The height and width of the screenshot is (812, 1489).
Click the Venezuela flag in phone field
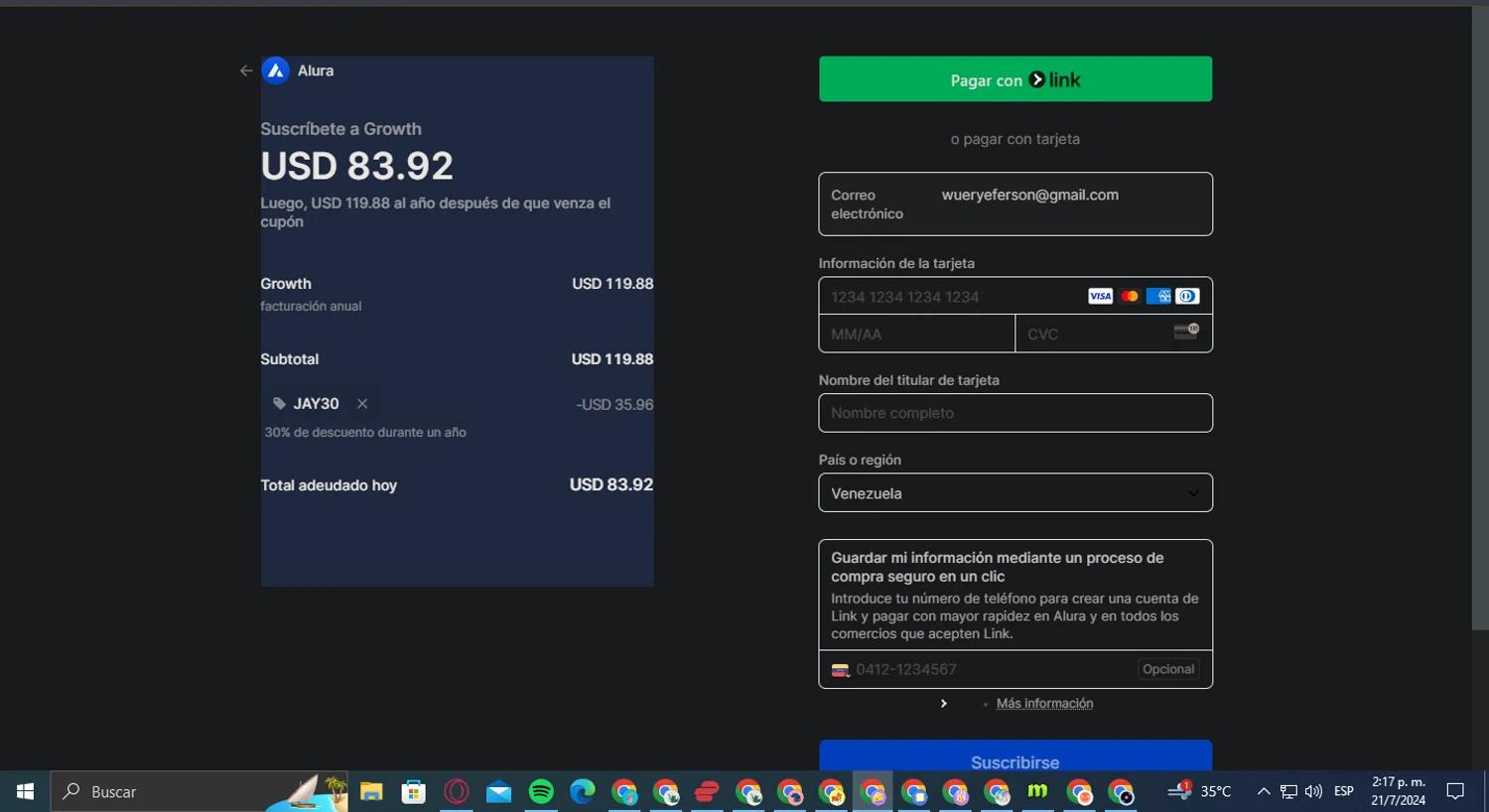(x=840, y=670)
